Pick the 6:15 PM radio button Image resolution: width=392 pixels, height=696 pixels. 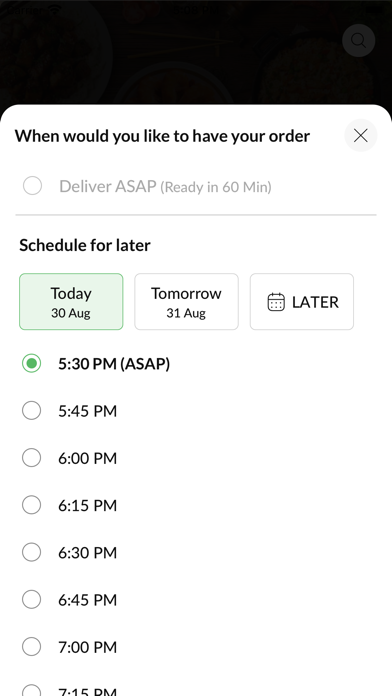32,505
